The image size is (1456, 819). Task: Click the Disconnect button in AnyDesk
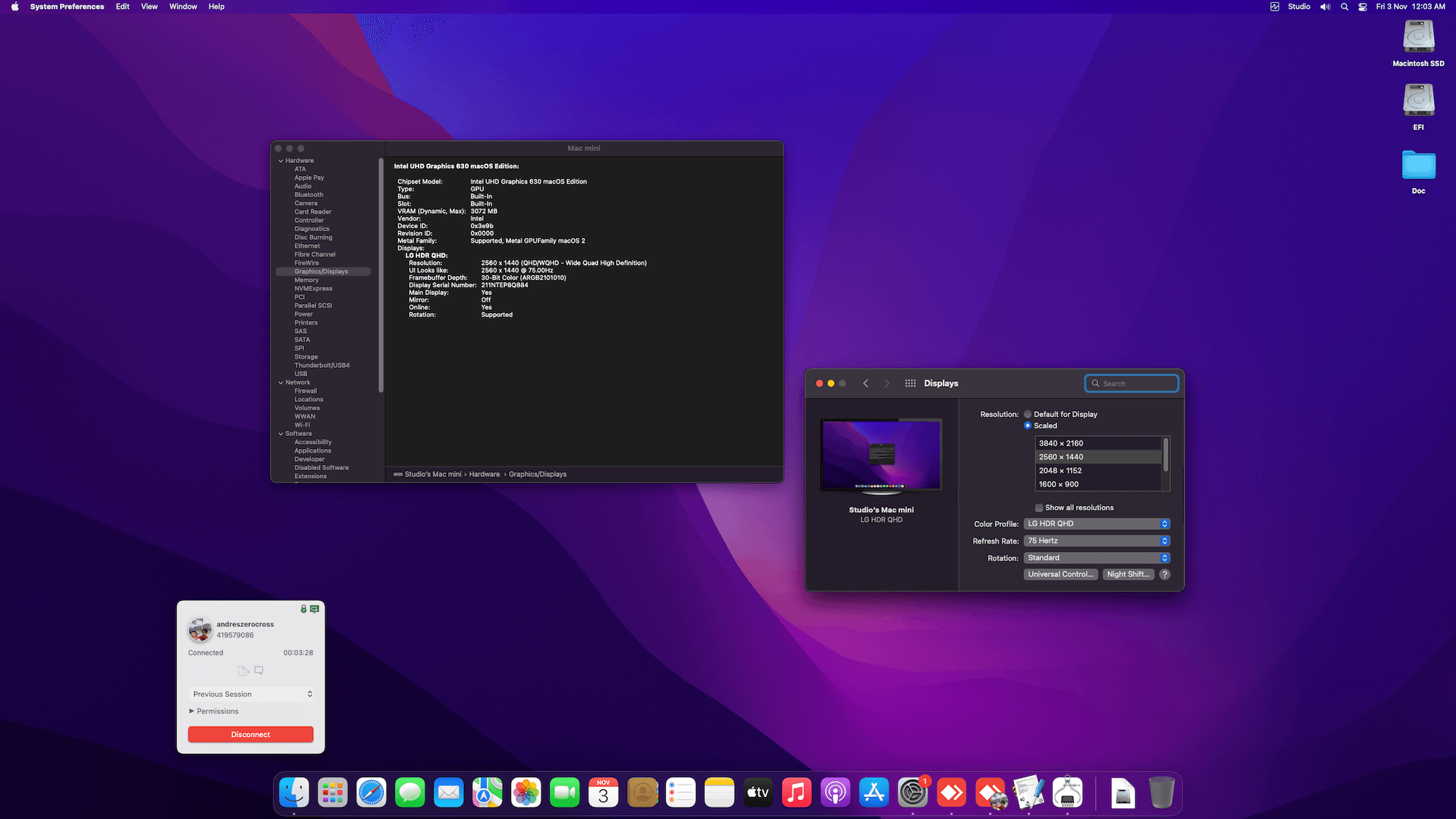tap(251, 735)
